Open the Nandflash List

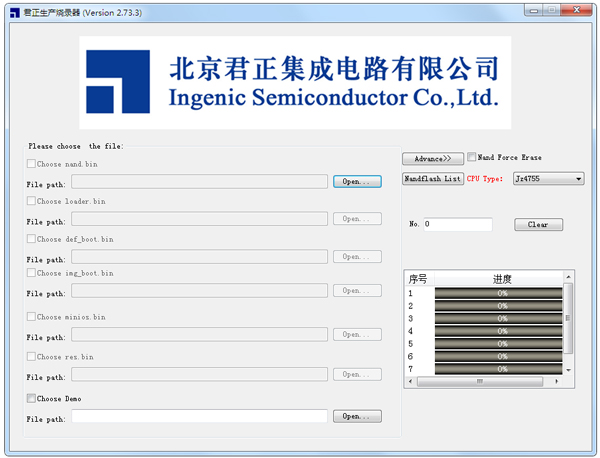click(x=433, y=179)
